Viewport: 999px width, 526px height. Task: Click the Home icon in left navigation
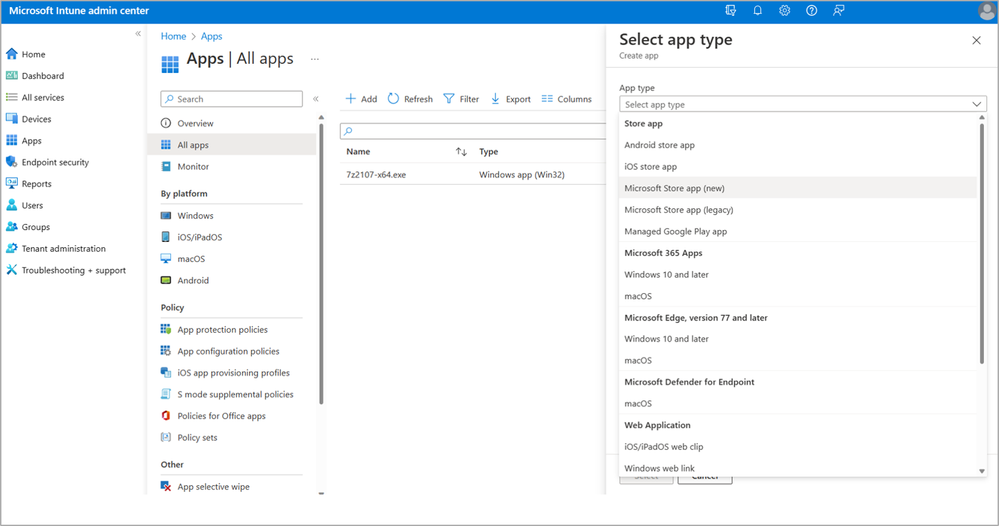(x=11, y=54)
